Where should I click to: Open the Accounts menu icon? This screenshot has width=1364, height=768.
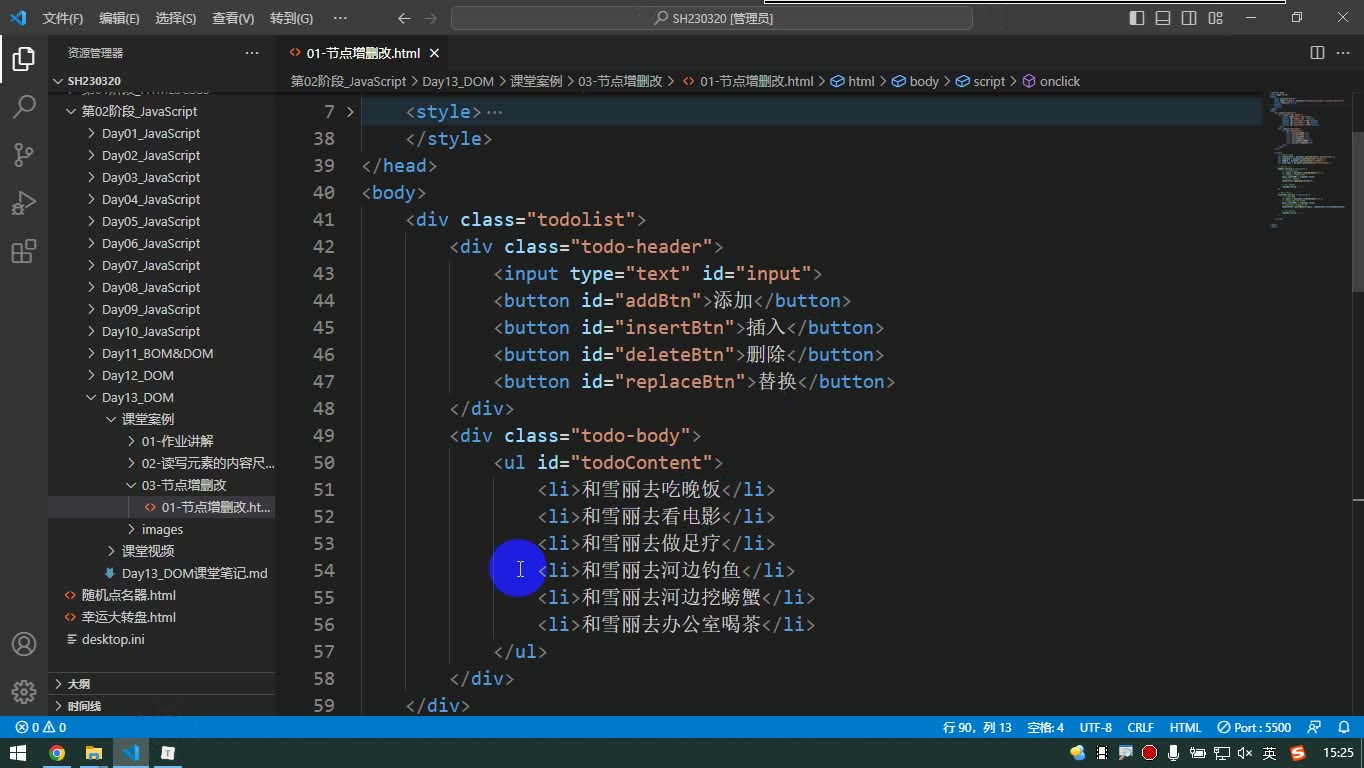tap(24, 644)
